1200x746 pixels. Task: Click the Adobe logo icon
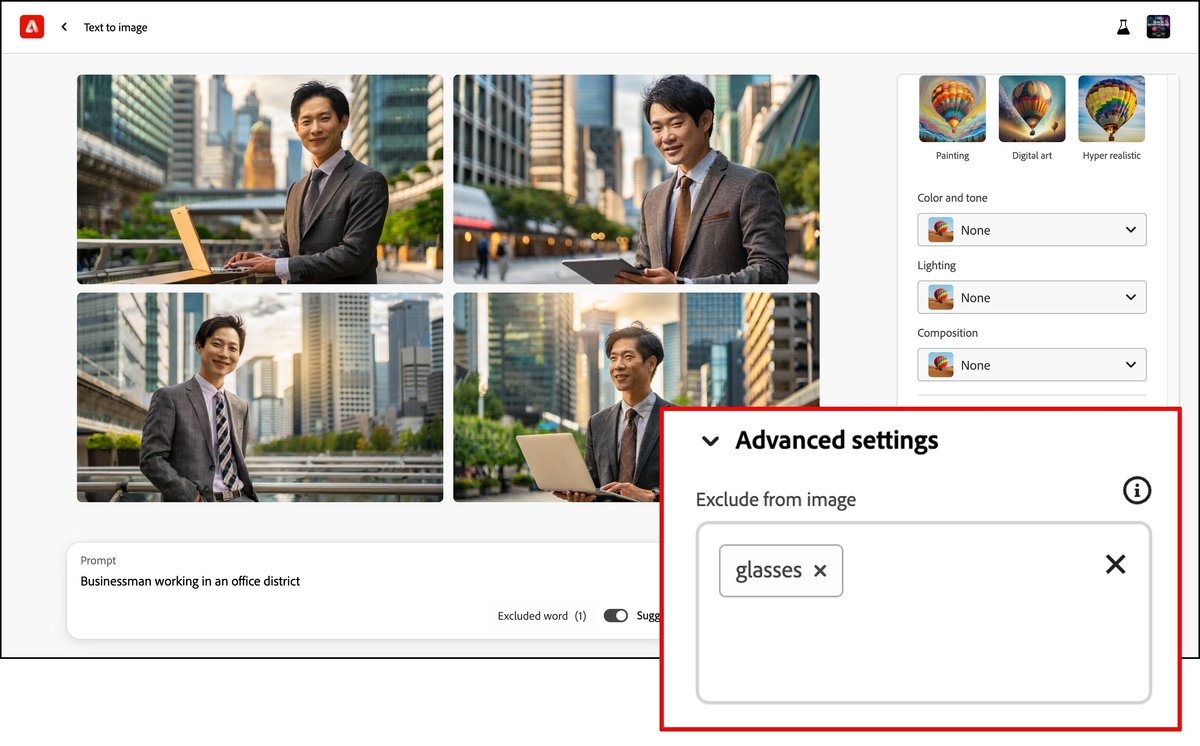tap(32, 27)
